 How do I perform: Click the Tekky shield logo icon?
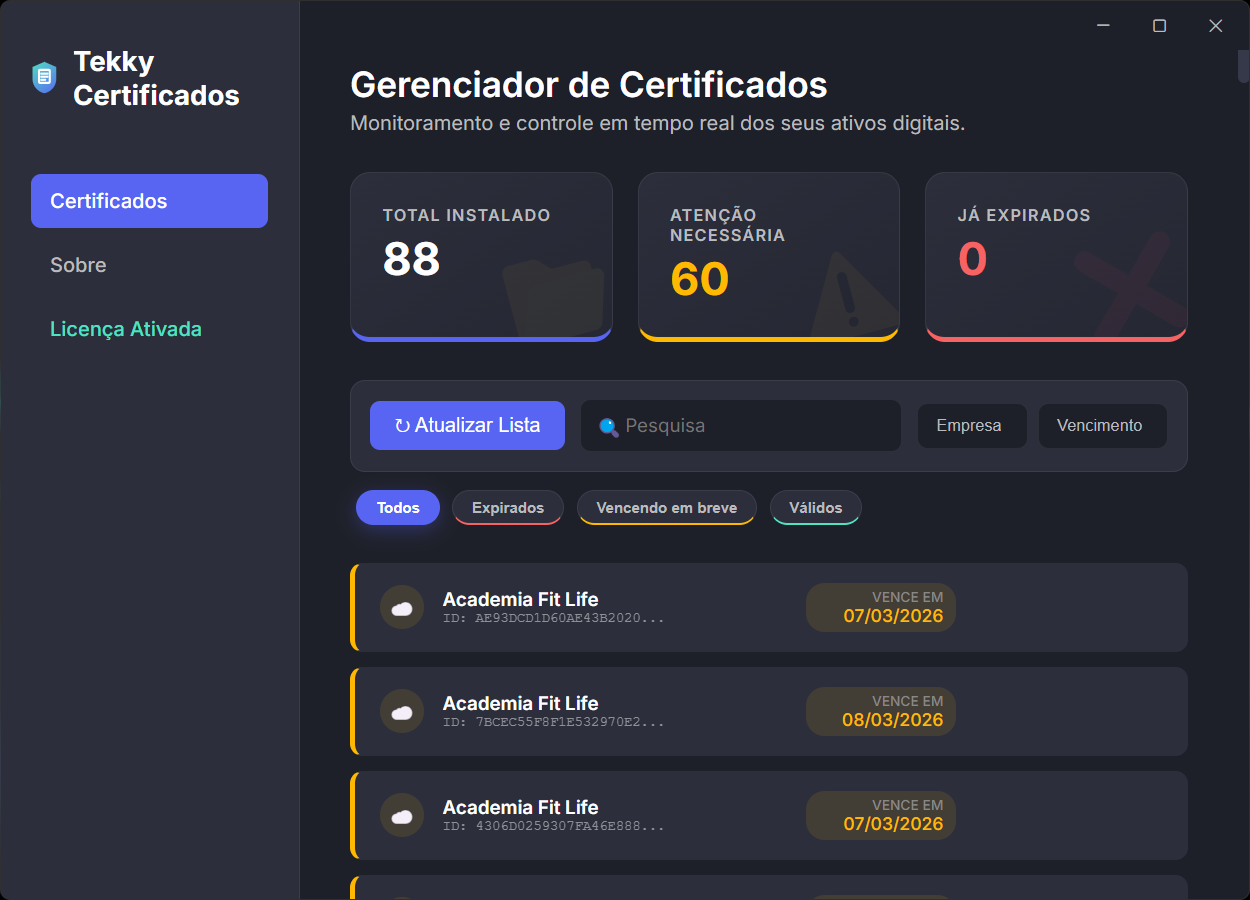(44, 78)
